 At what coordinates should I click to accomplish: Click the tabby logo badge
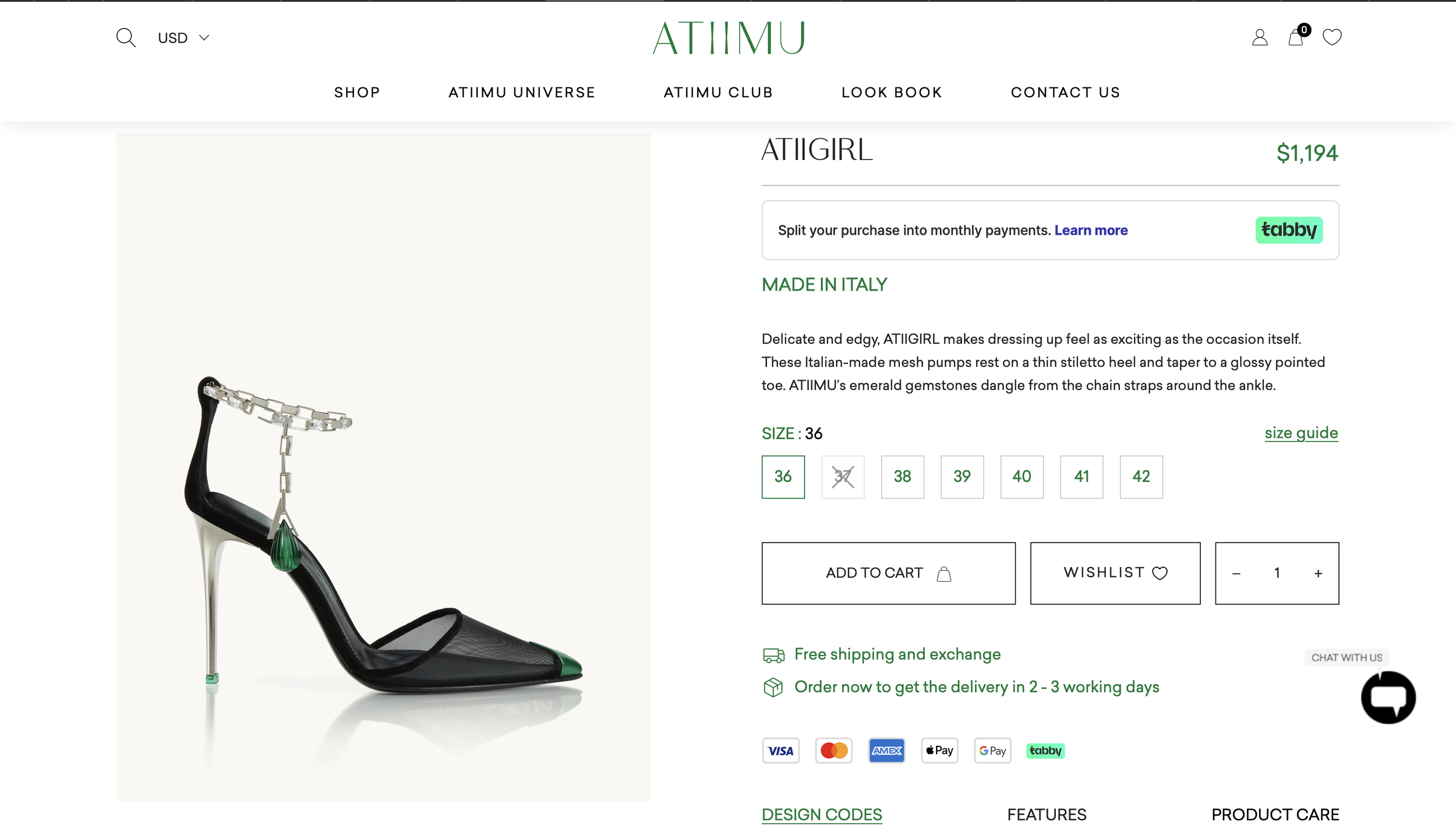[1289, 230]
